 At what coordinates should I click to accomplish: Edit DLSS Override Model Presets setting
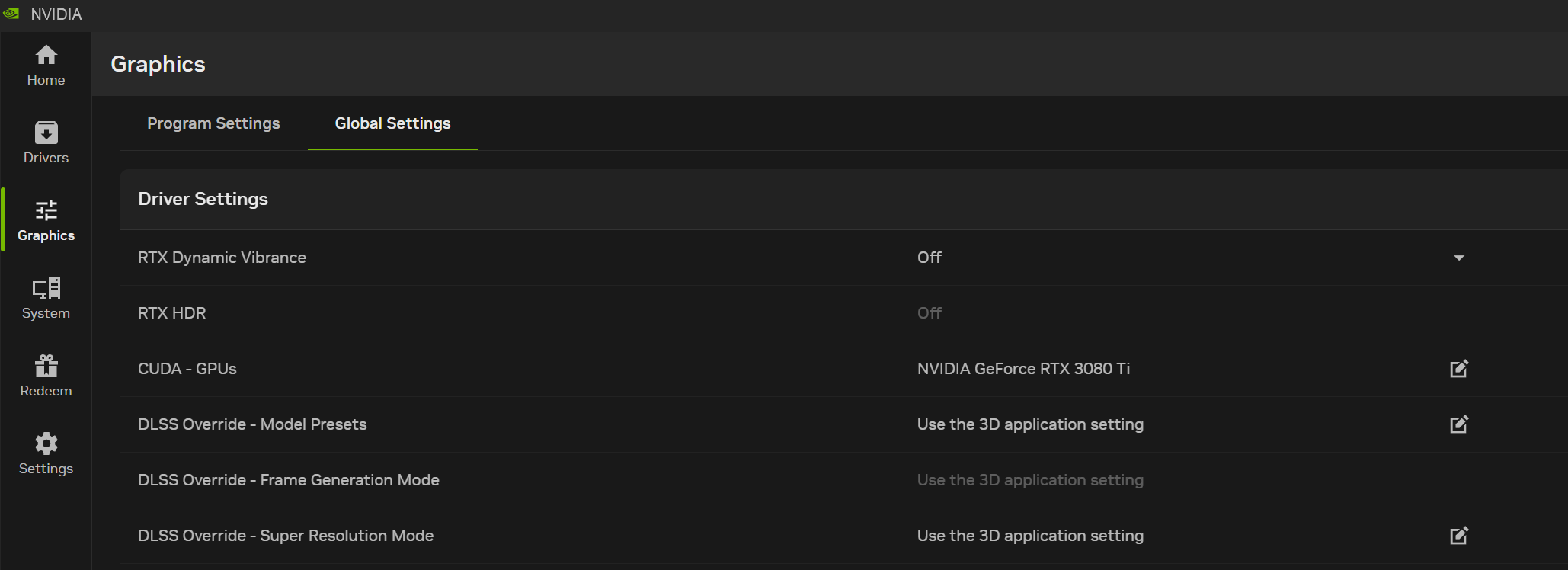pos(1458,424)
